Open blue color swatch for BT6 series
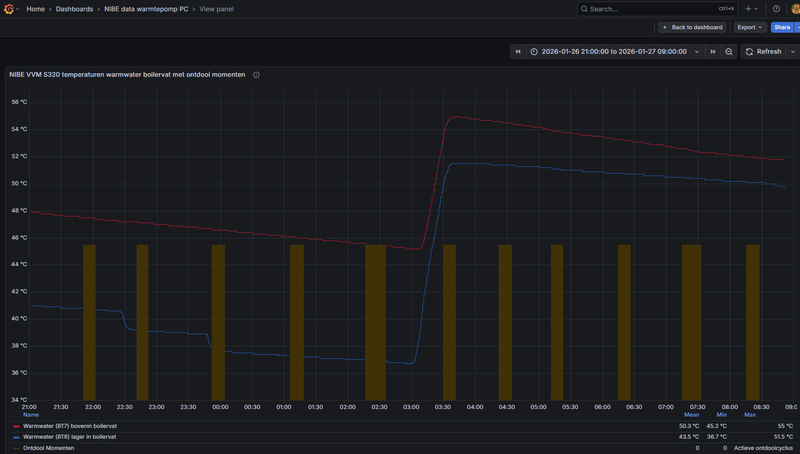Viewport: 800px width, 454px height. 16,437
